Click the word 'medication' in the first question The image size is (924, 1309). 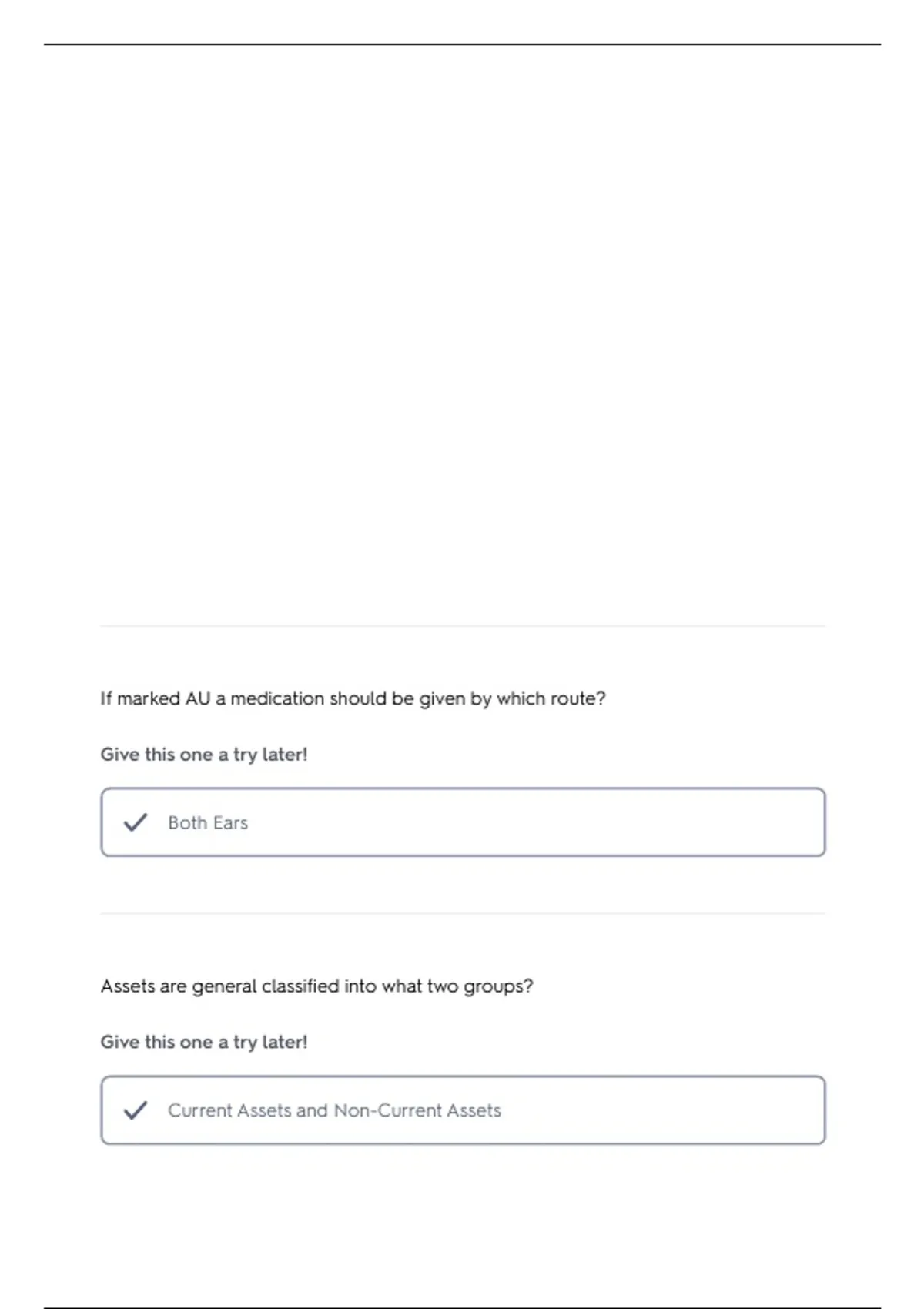(x=277, y=699)
